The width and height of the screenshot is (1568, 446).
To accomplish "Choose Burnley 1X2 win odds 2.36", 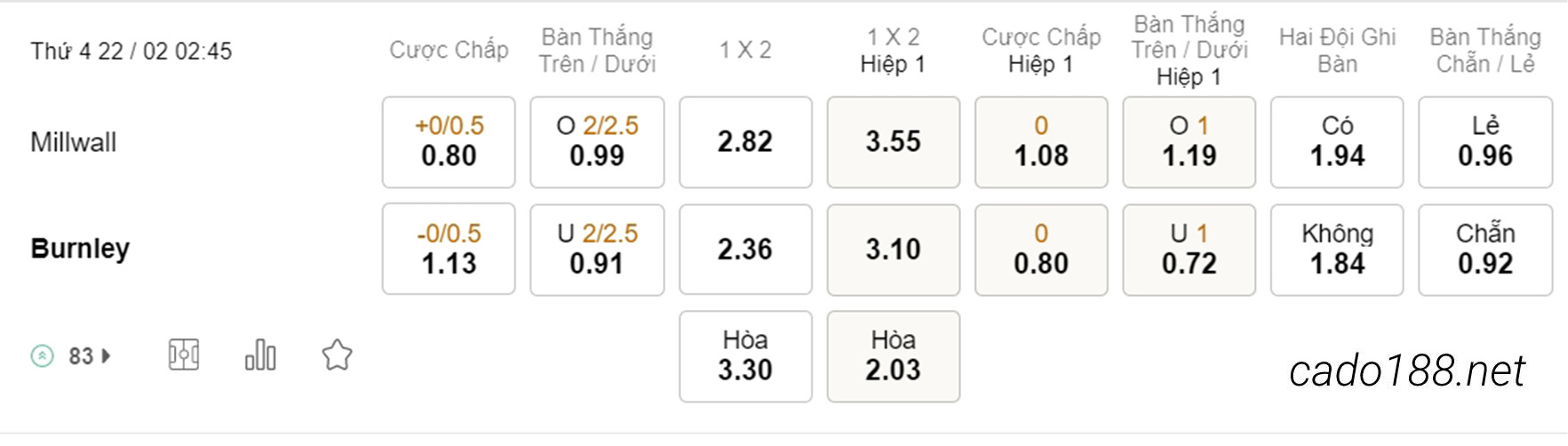I will [746, 250].
